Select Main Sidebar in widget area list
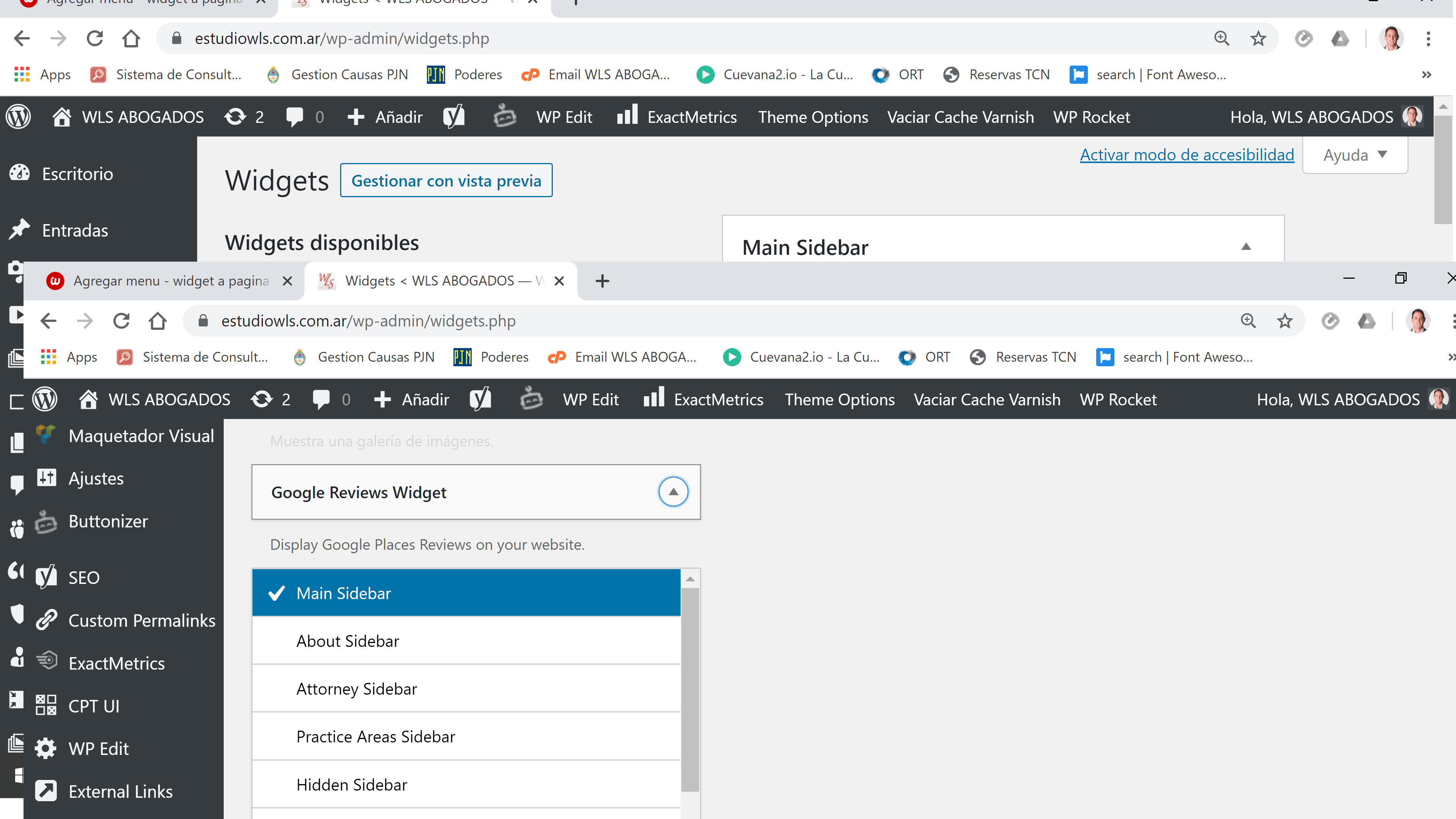Screen dimensions: 1456x819 pyautogui.click(x=466, y=593)
